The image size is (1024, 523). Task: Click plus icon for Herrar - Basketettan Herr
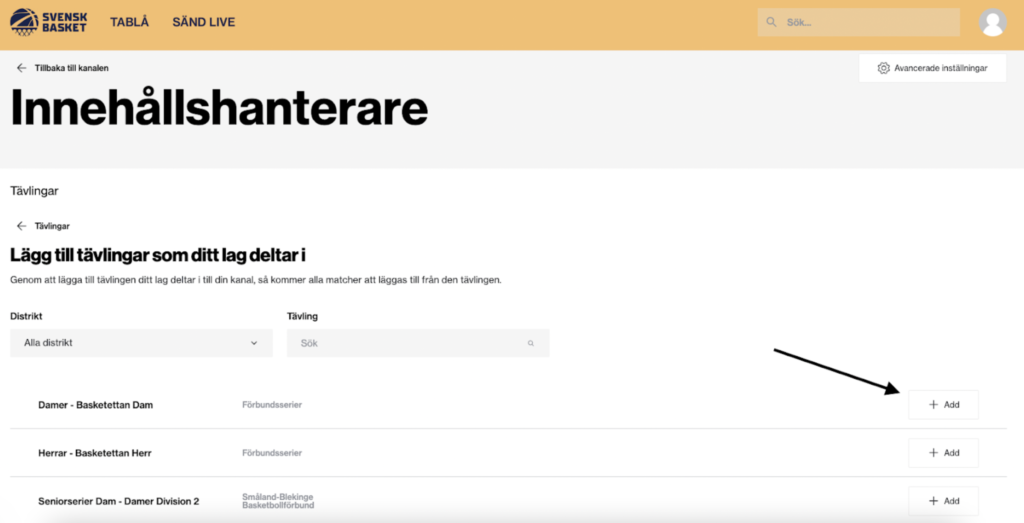coord(933,453)
